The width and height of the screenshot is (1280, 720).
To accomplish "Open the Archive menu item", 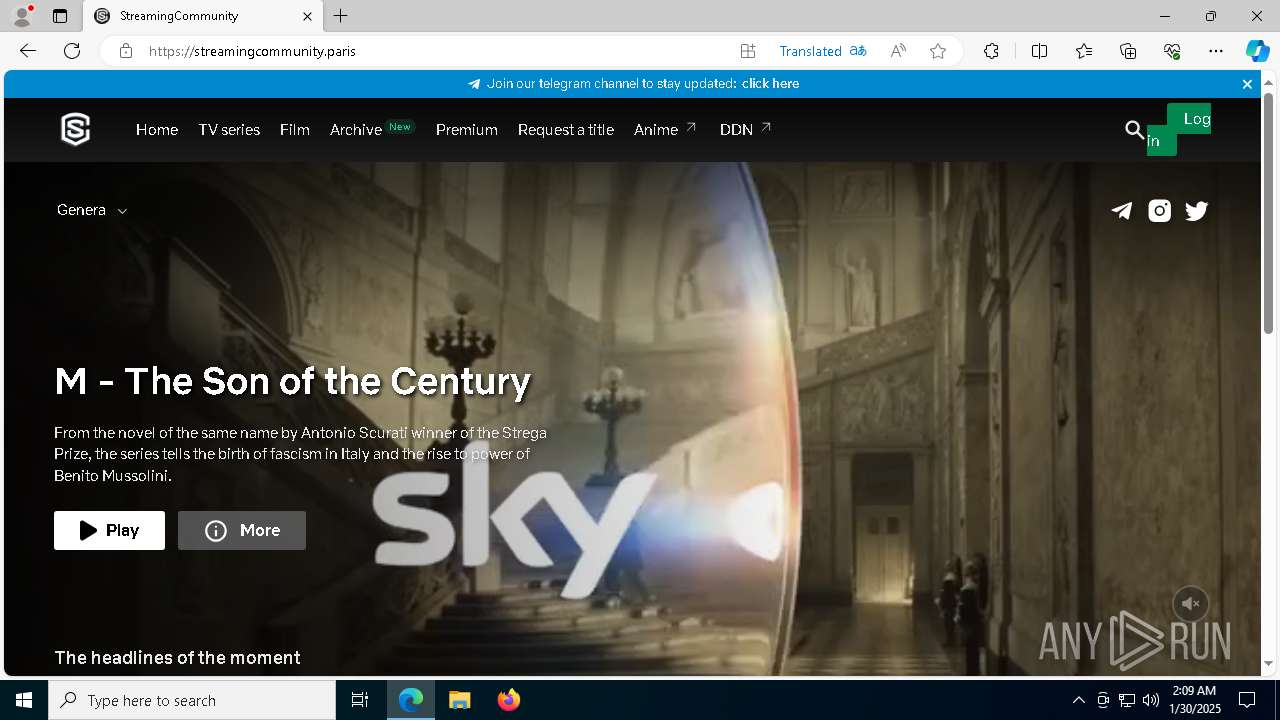I will 356,130.
